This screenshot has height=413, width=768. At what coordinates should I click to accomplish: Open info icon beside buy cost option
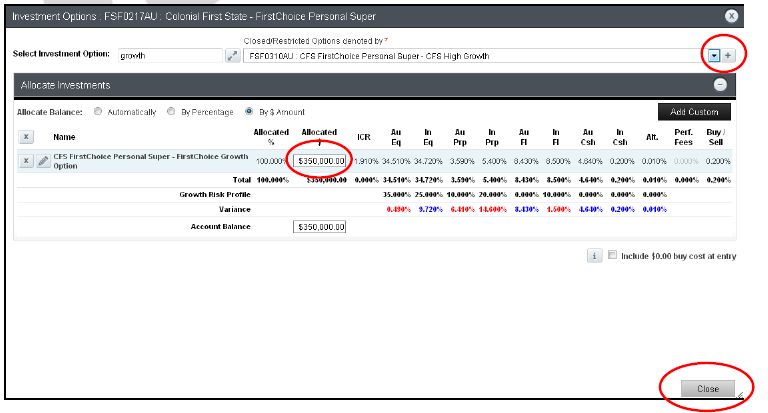pyautogui.click(x=595, y=256)
